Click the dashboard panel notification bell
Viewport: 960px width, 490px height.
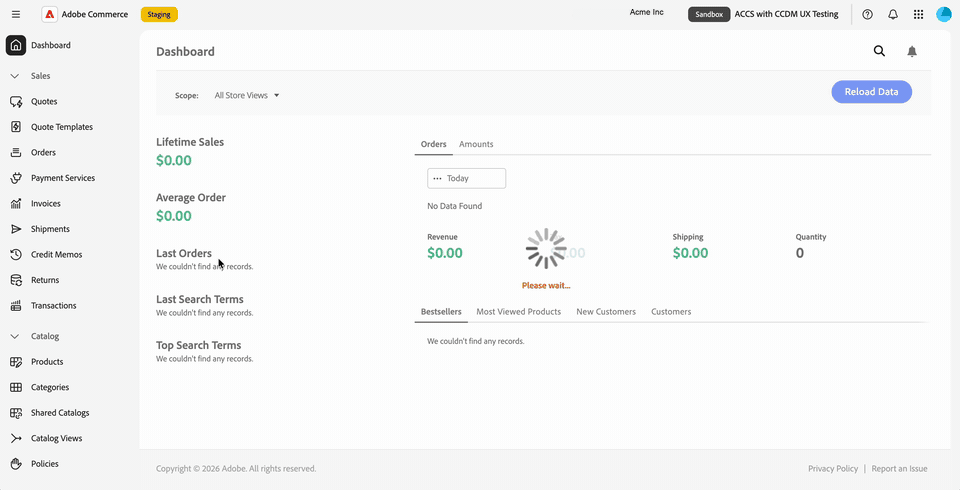coord(912,51)
